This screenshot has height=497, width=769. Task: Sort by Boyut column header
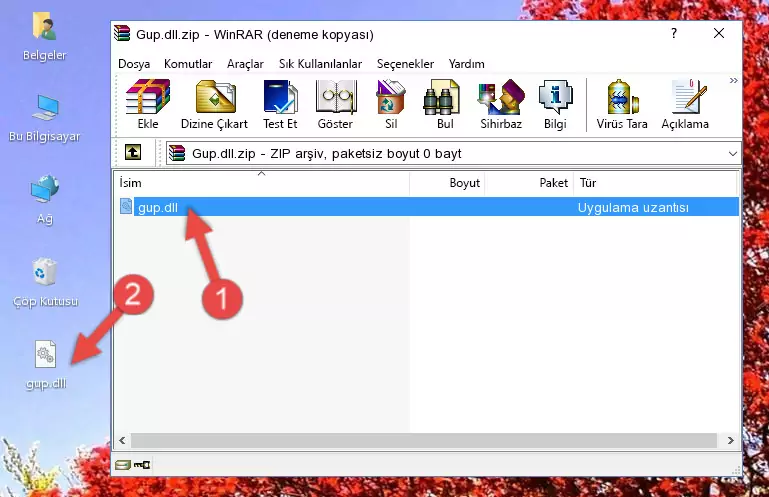click(x=447, y=183)
